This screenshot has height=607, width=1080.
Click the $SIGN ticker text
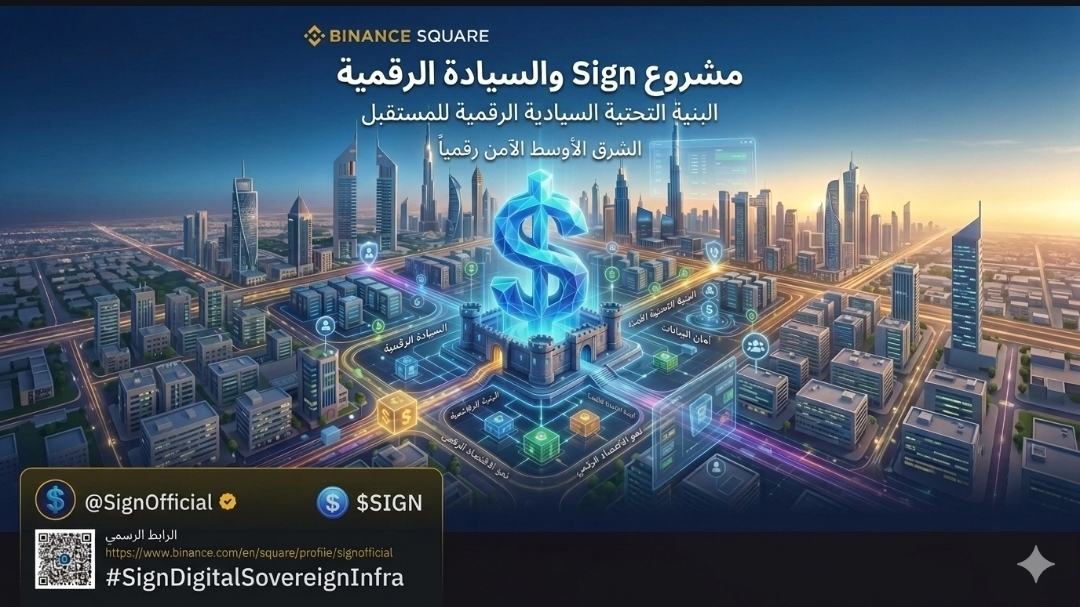point(389,503)
